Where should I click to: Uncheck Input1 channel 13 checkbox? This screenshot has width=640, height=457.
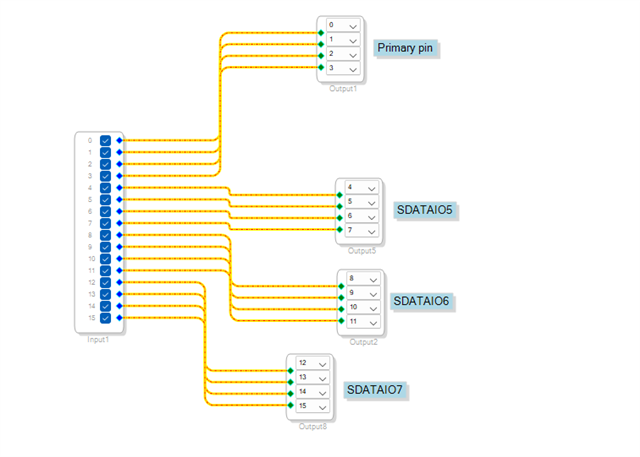pos(105,294)
